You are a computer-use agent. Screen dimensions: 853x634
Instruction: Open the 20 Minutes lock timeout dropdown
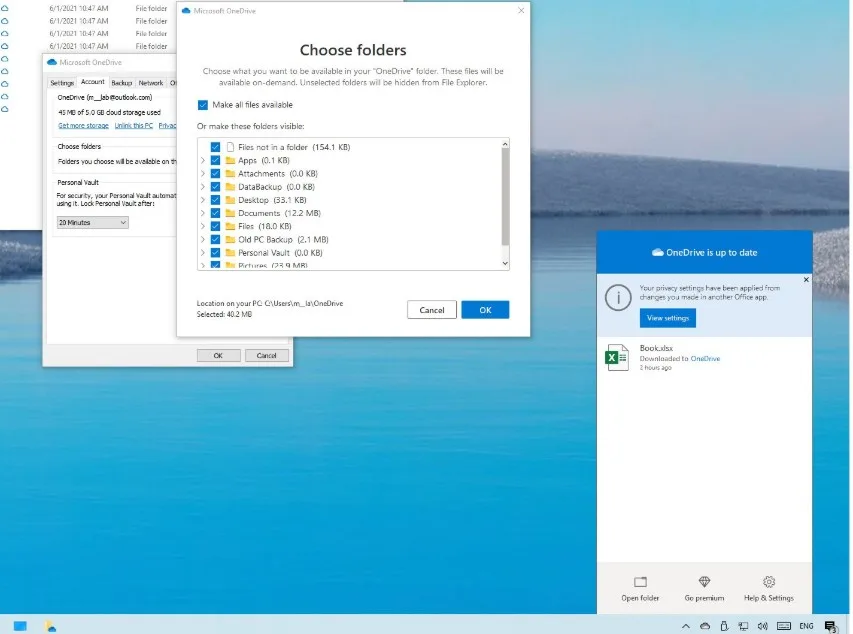(92, 222)
